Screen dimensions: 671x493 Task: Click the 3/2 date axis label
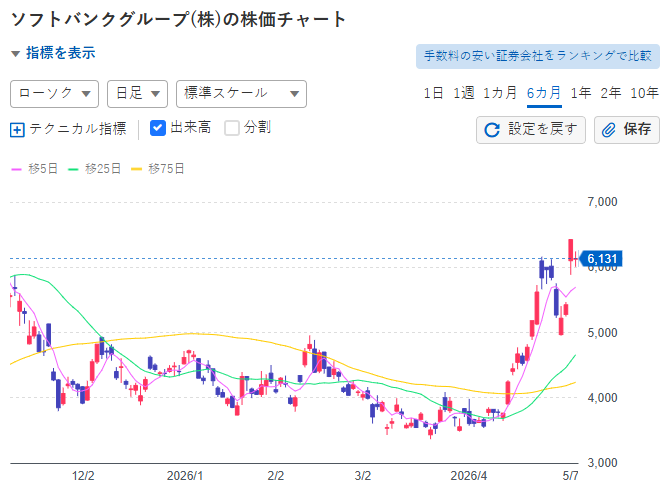(x=362, y=476)
